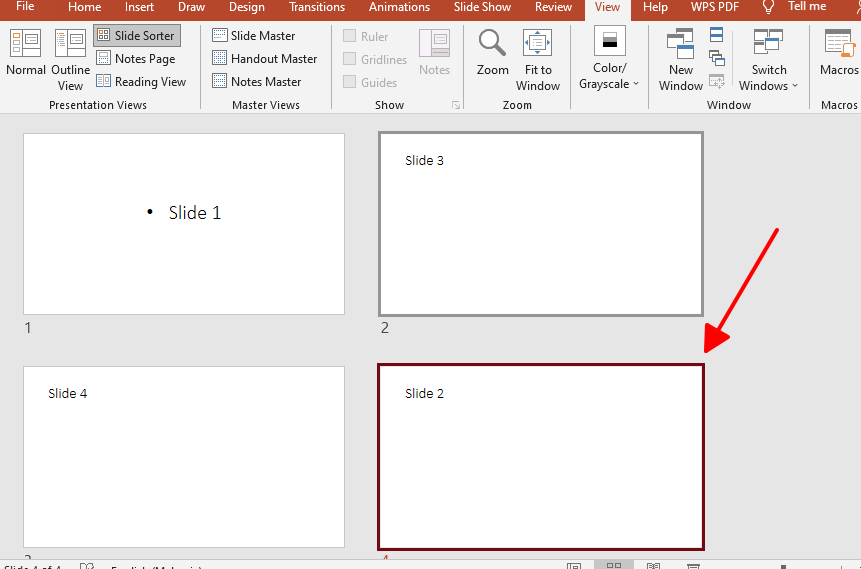Open the Transitions tab

316,7
